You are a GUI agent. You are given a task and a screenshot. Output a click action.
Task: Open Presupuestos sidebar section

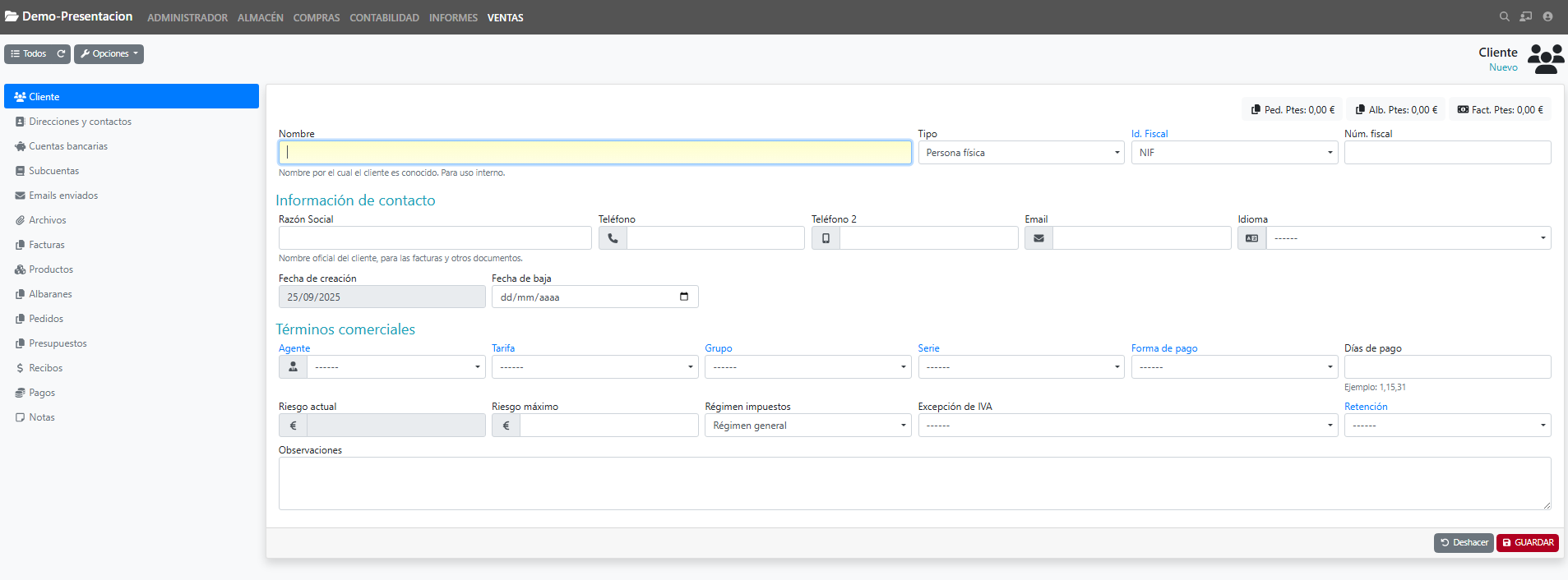pyautogui.click(x=132, y=343)
